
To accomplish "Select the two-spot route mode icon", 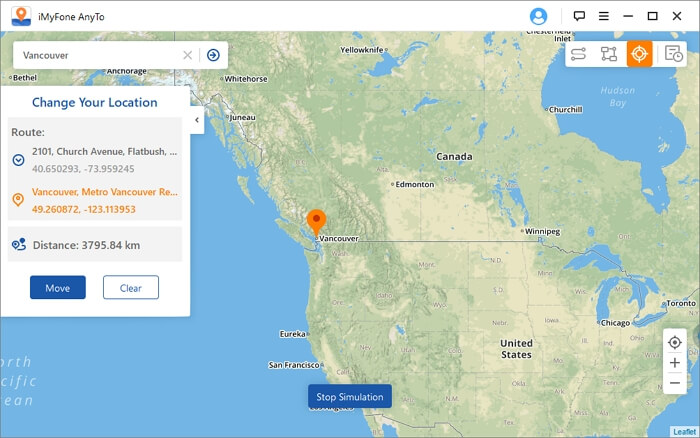I will pos(578,54).
